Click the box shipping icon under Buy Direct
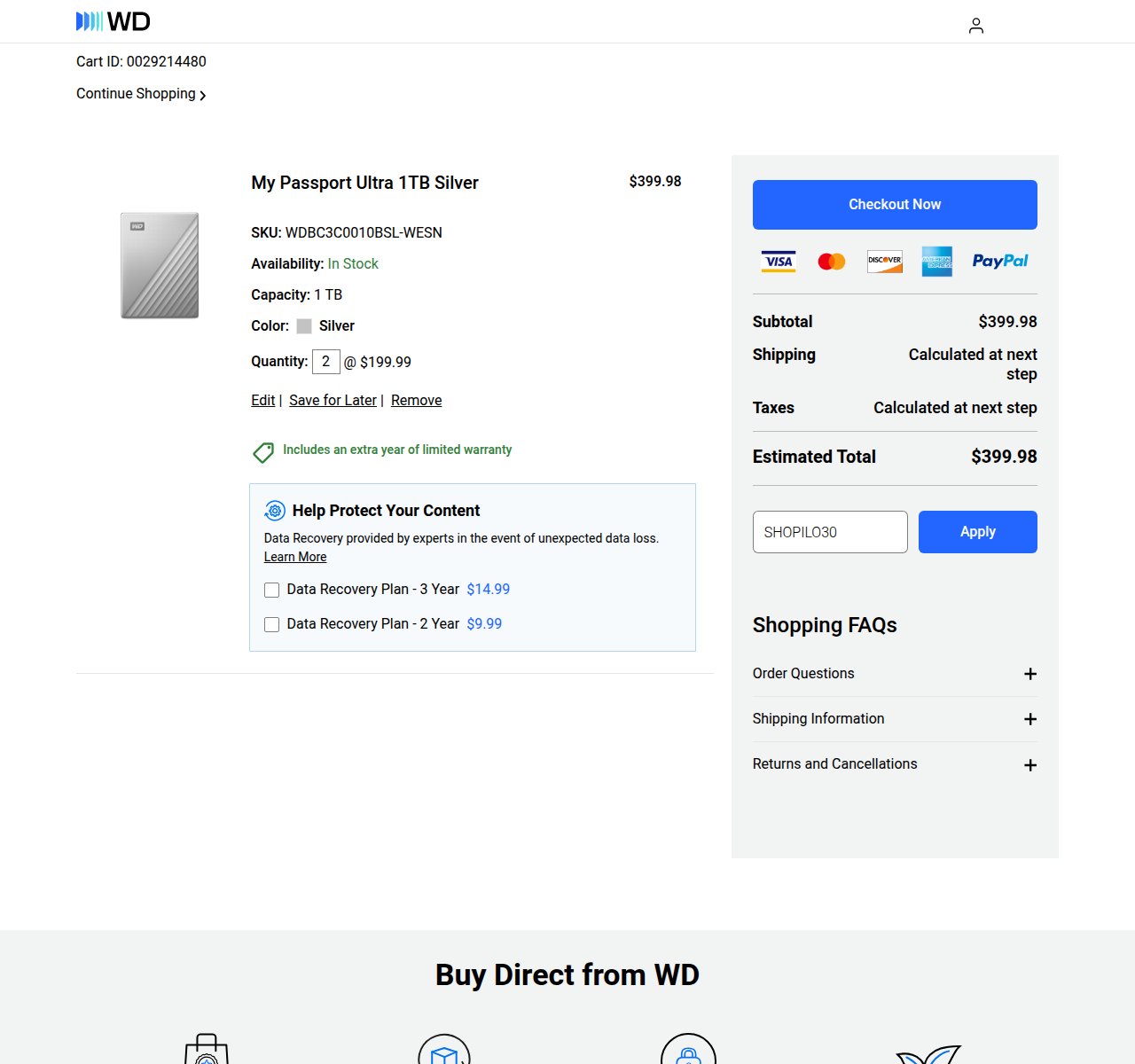This screenshot has width=1135, height=1064. 444,1049
